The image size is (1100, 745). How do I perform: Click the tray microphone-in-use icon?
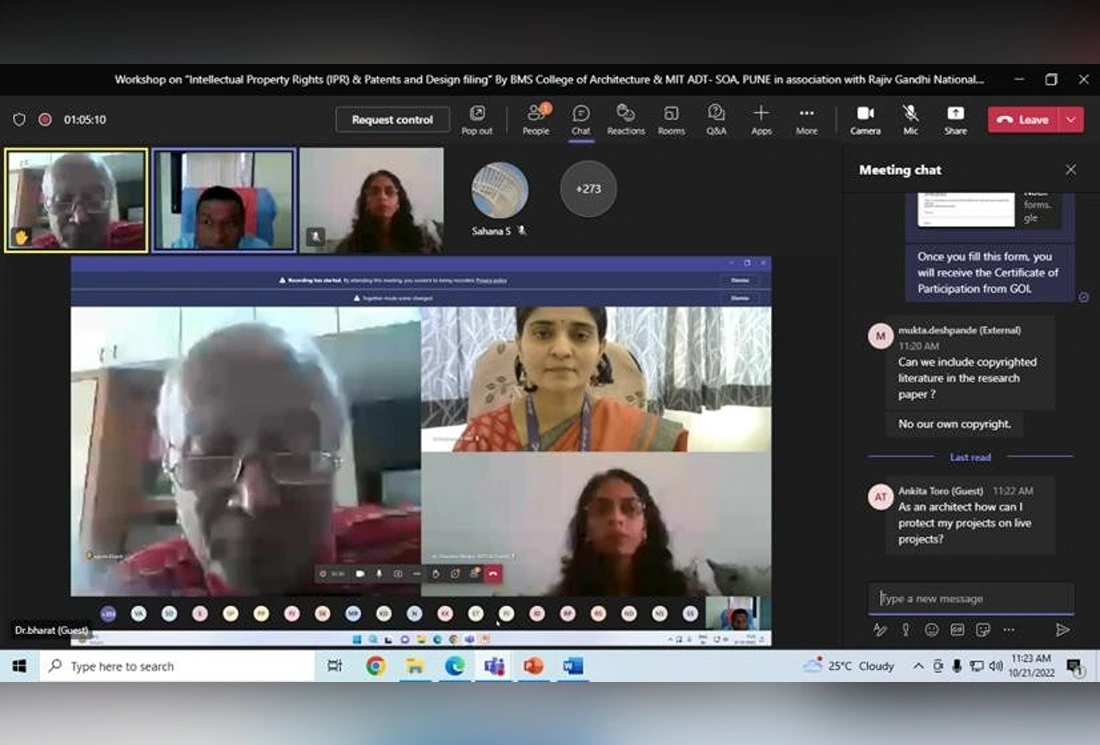tap(957, 666)
